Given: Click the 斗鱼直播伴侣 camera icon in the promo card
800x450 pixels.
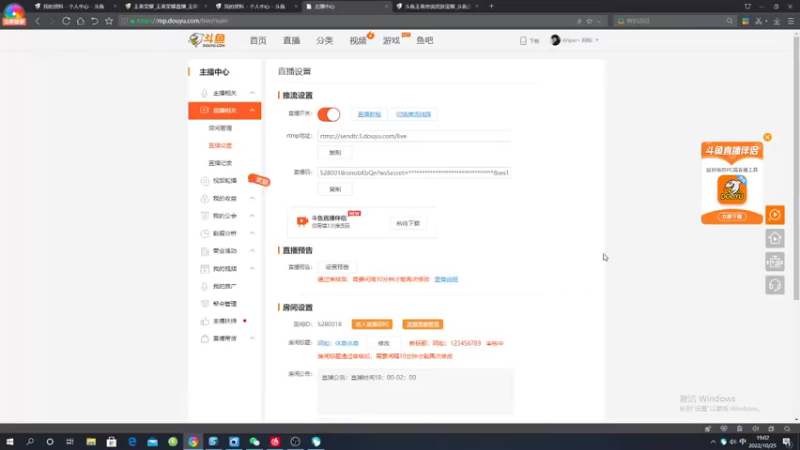Looking at the screenshot, I should [x=302, y=221].
